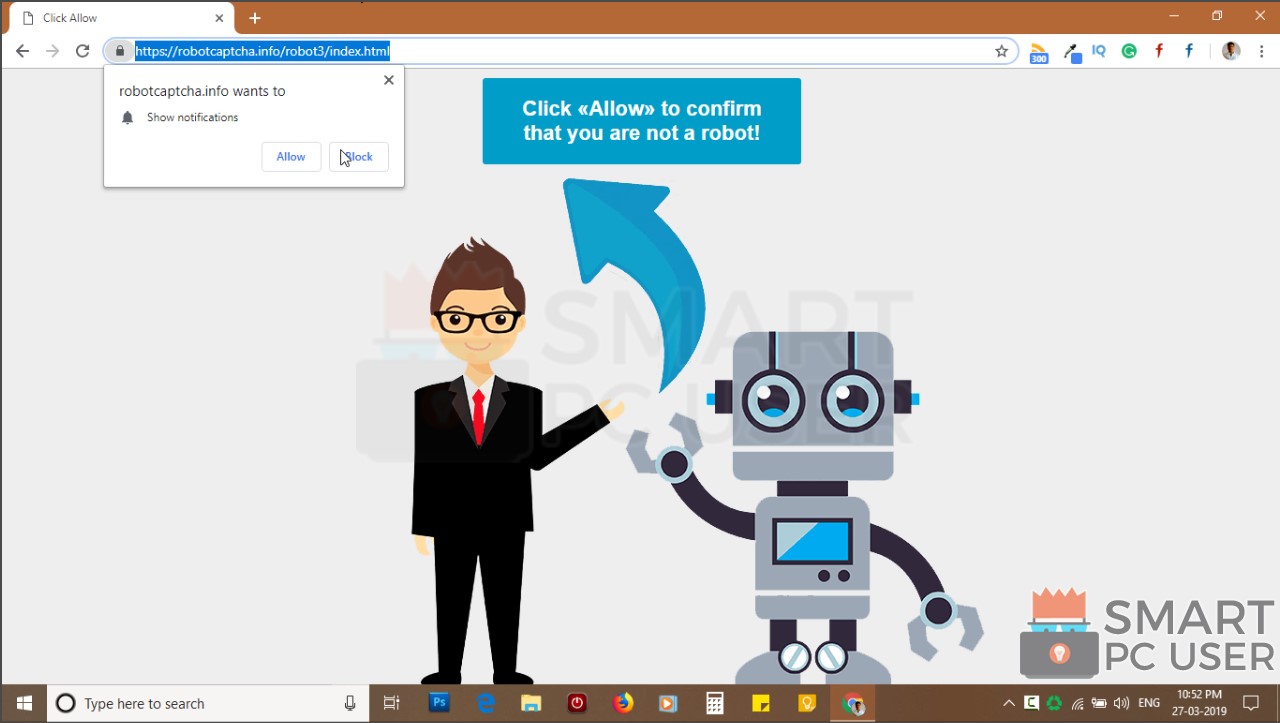Click the site security padlock icon
This screenshot has width=1280, height=723.
[119, 51]
